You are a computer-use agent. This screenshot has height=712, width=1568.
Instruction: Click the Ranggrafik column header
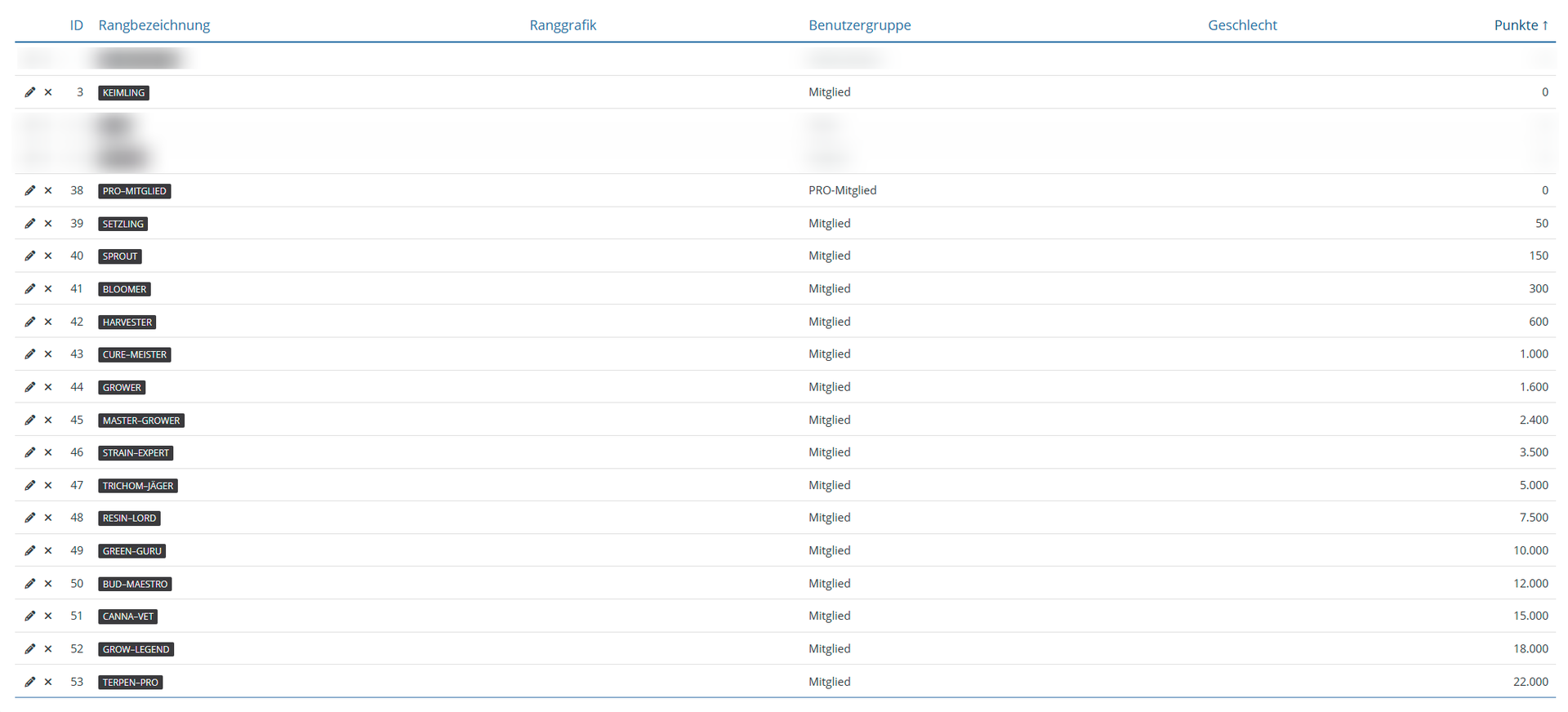coord(563,25)
